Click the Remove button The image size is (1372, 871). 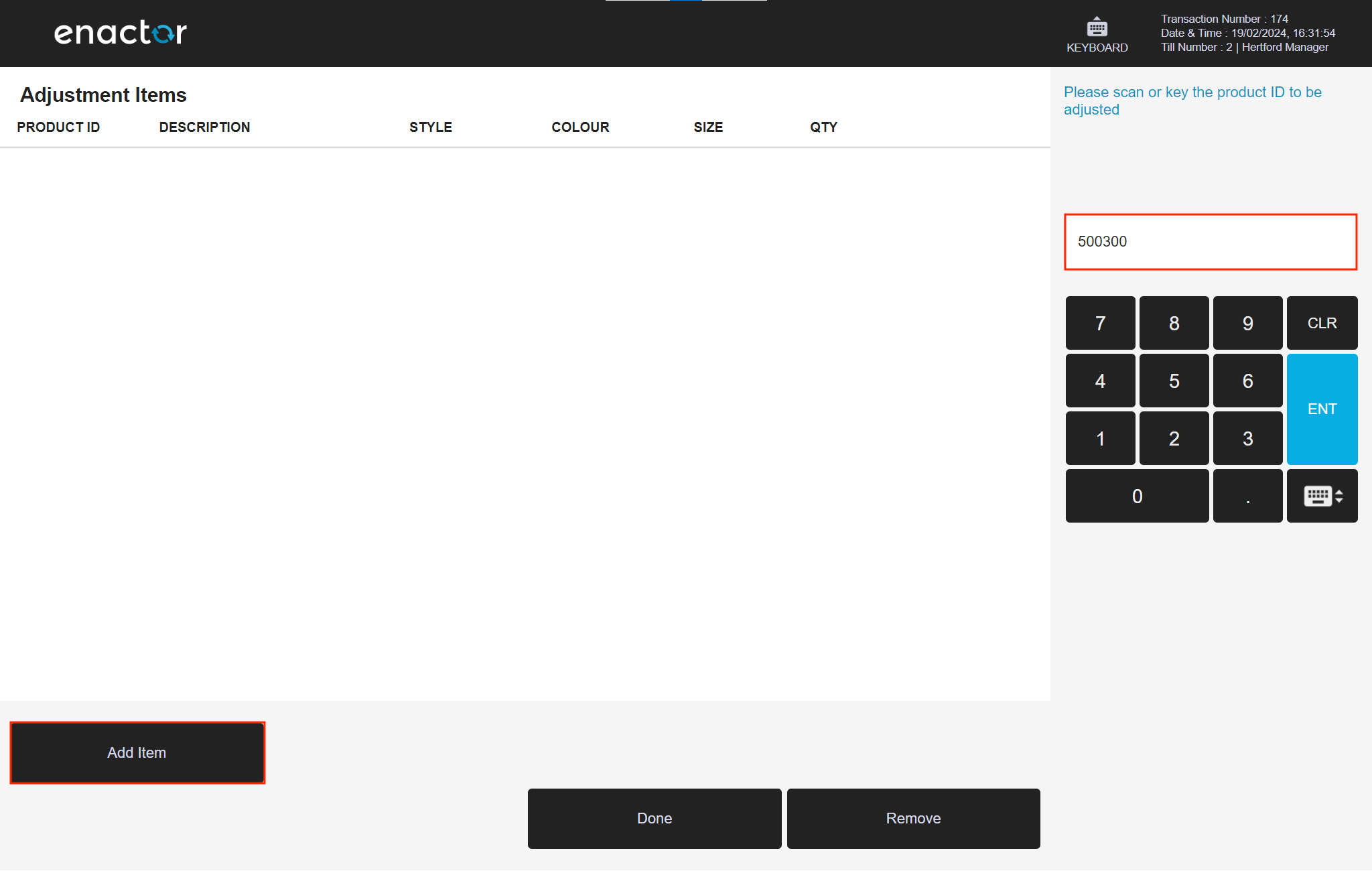coord(913,818)
